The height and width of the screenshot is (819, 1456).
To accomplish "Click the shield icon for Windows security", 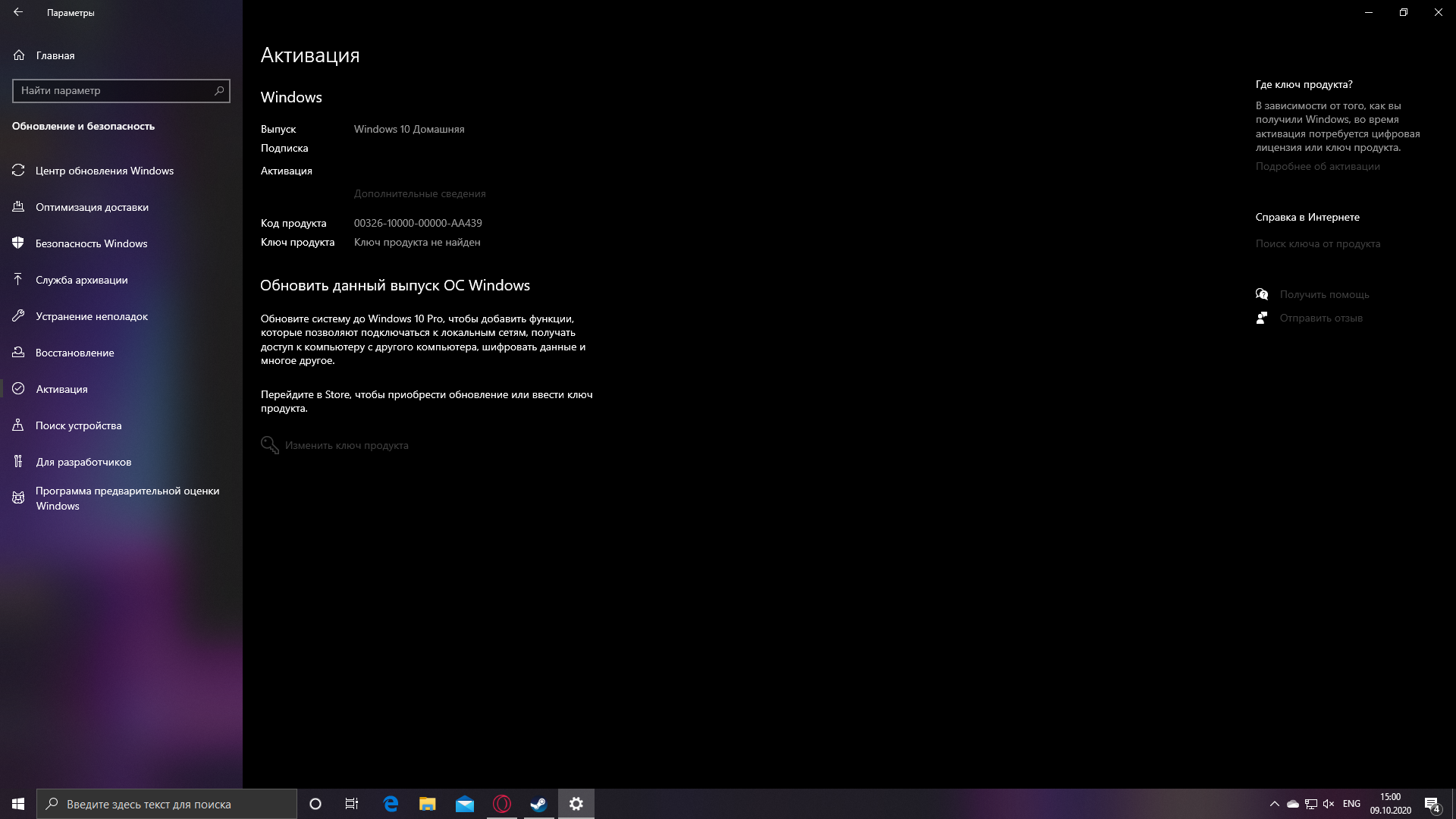I will click(x=18, y=243).
